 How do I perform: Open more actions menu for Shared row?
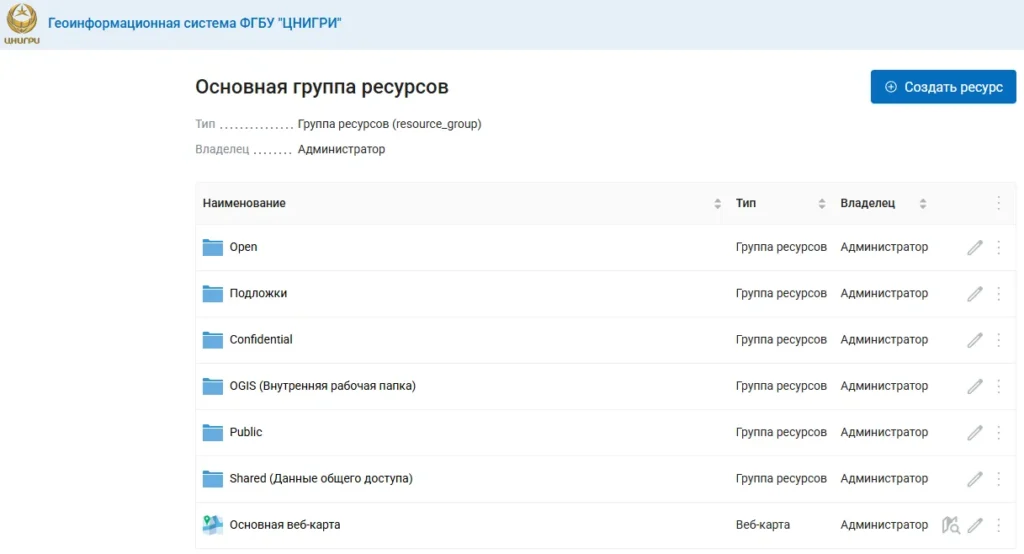point(999,479)
